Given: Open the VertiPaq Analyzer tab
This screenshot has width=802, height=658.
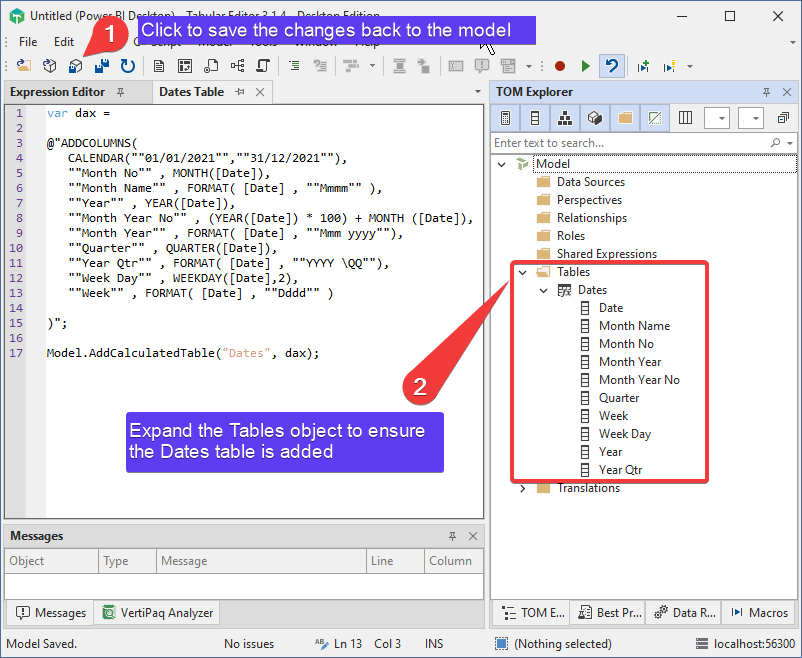Looking at the screenshot, I should click(158, 613).
